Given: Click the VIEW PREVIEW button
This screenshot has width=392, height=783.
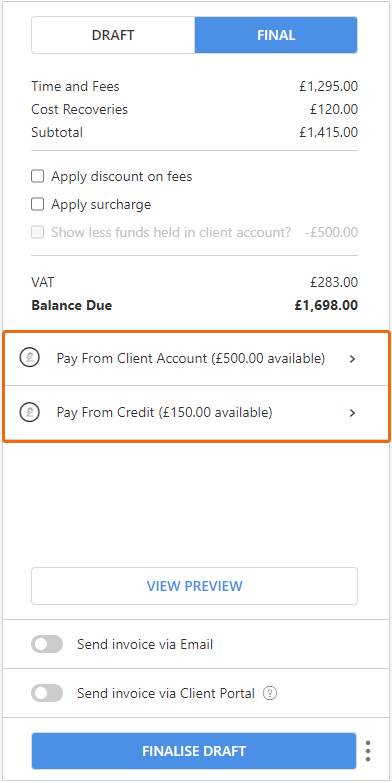Looking at the screenshot, I should tap(194, 586).
